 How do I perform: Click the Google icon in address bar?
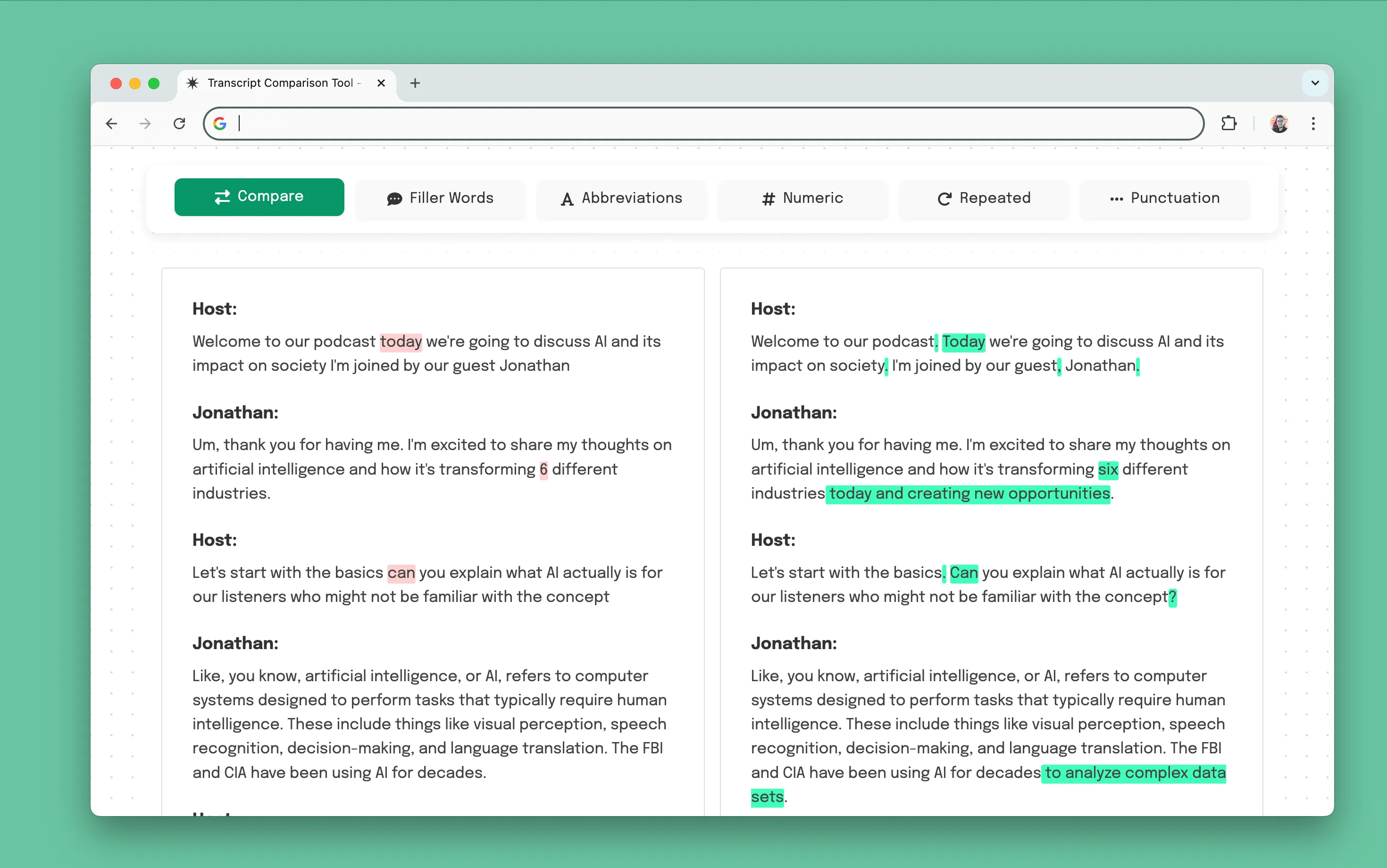pyautogui.click(x=219, y=124)
